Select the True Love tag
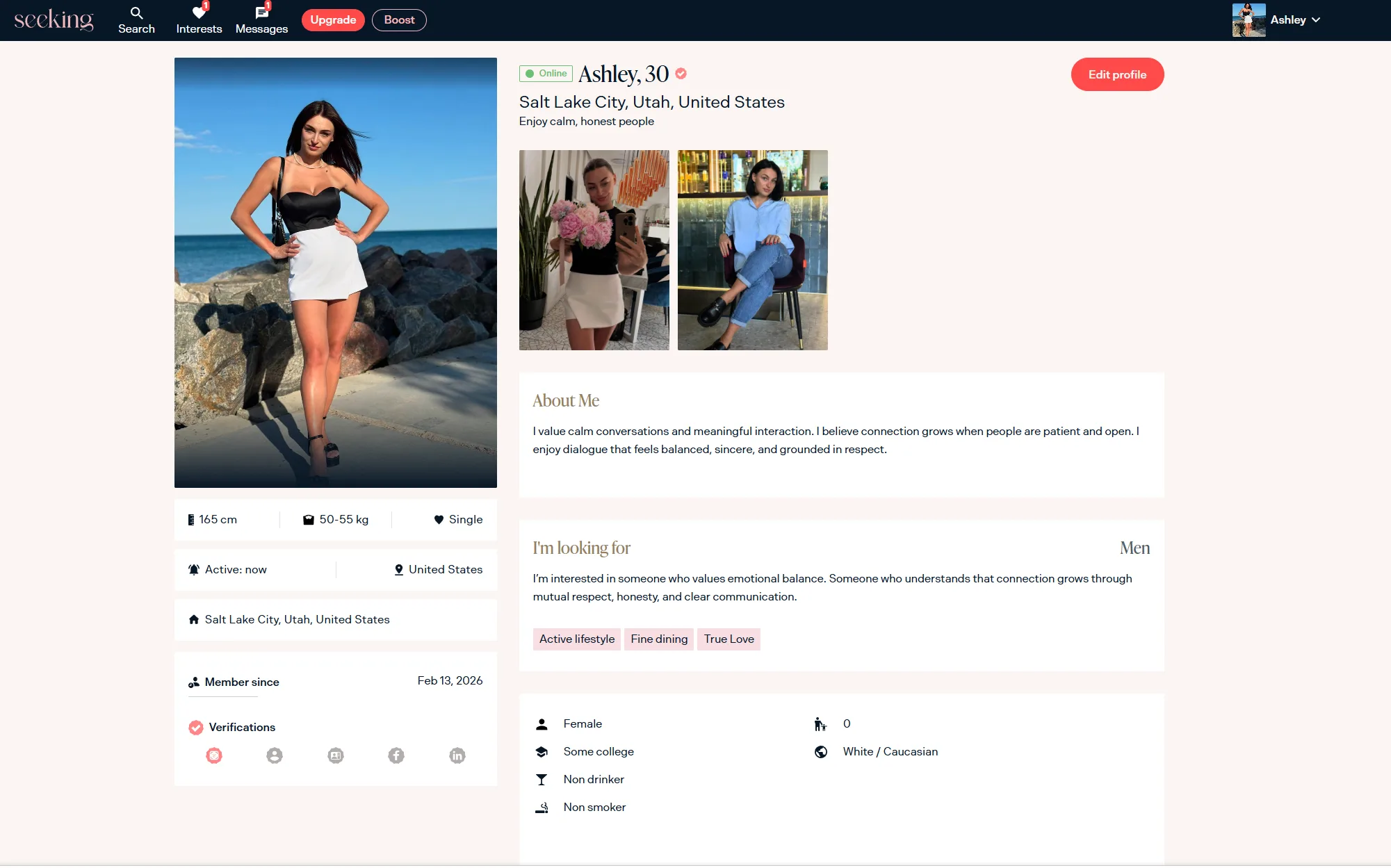1391x868 pixels. [729, 639]
